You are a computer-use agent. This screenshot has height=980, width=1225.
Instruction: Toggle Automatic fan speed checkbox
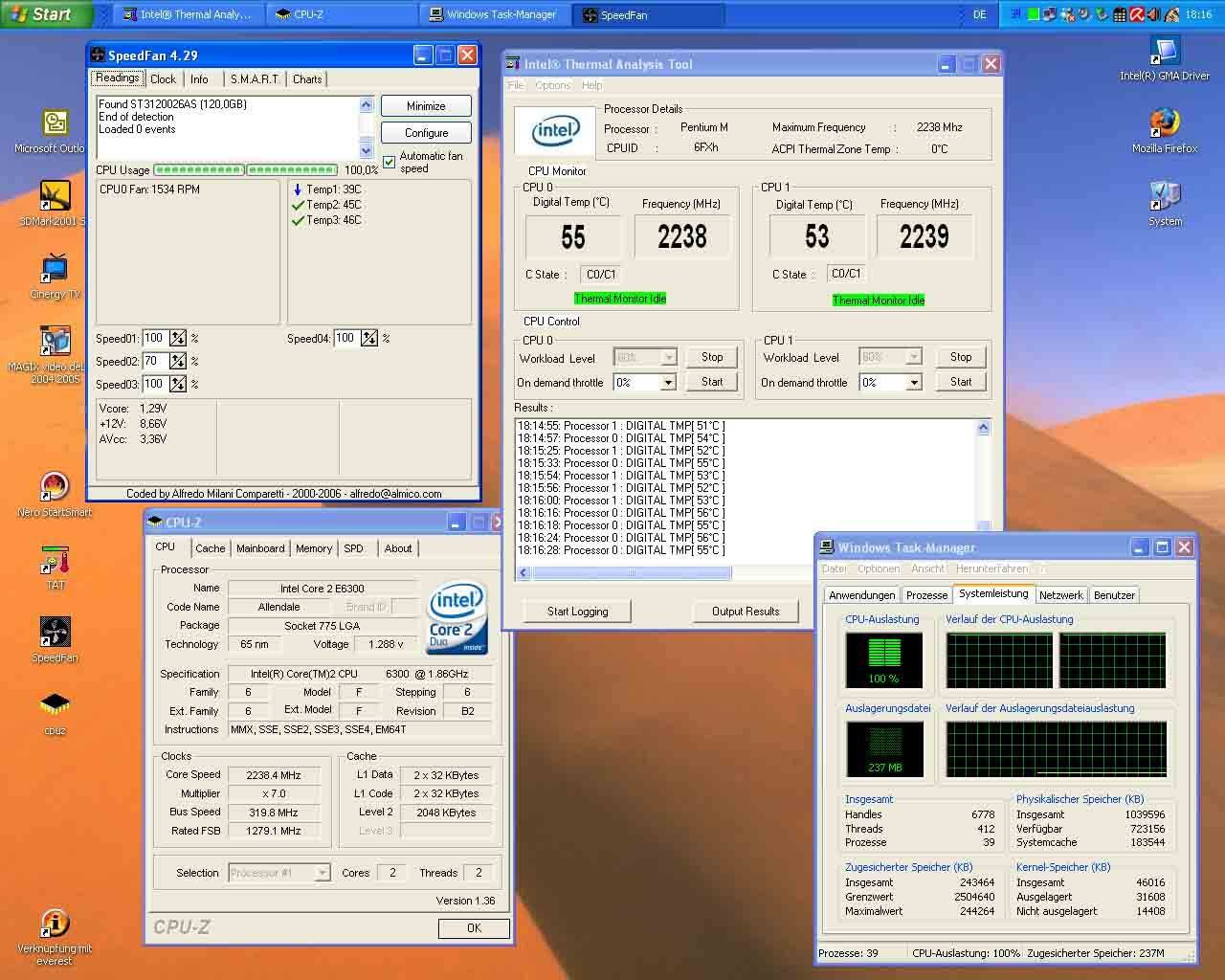[x=389, y=162]
